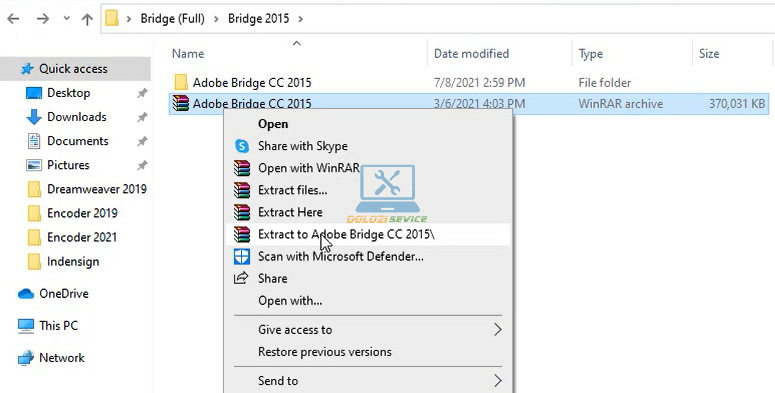Viewport: 775px width, 393px height.
Task: Choose Restore previous versions
Action: (x=325, y=352)
